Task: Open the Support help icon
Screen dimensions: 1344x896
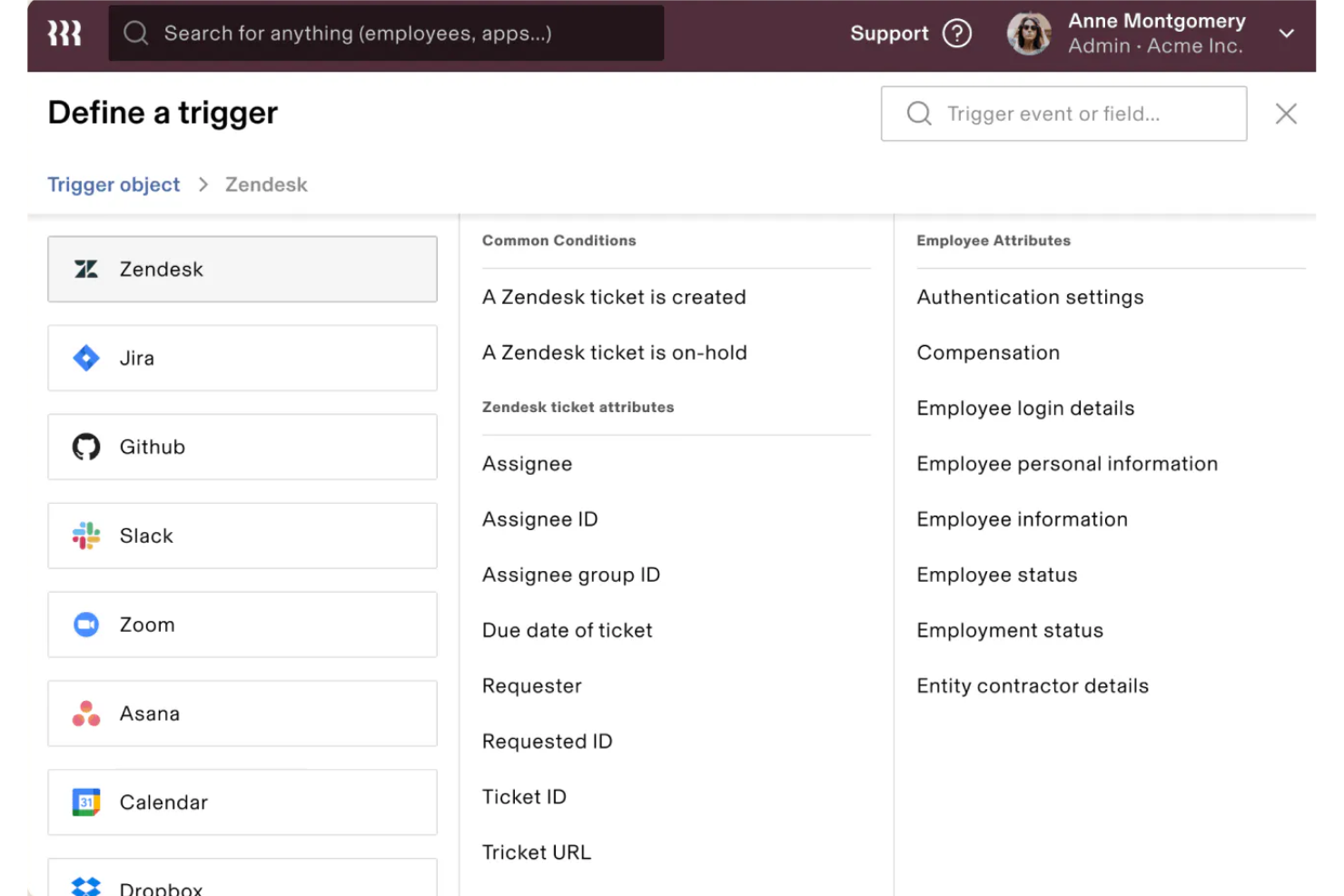Action: tap(956, 33)
